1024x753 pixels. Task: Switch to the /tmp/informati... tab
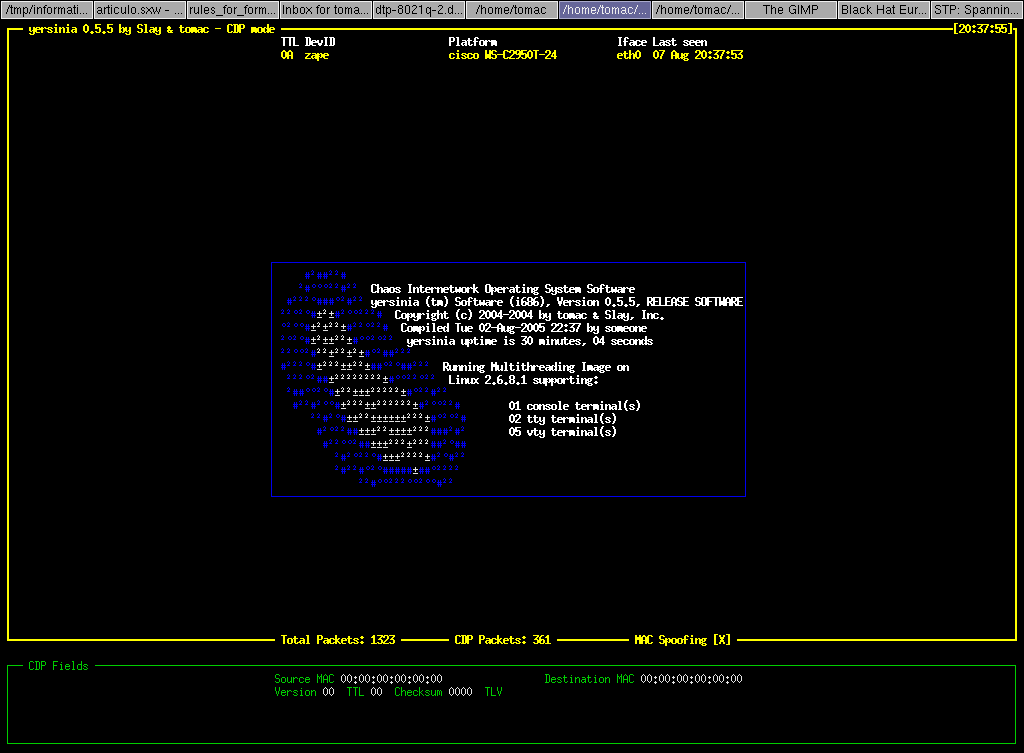pos(46,10)
